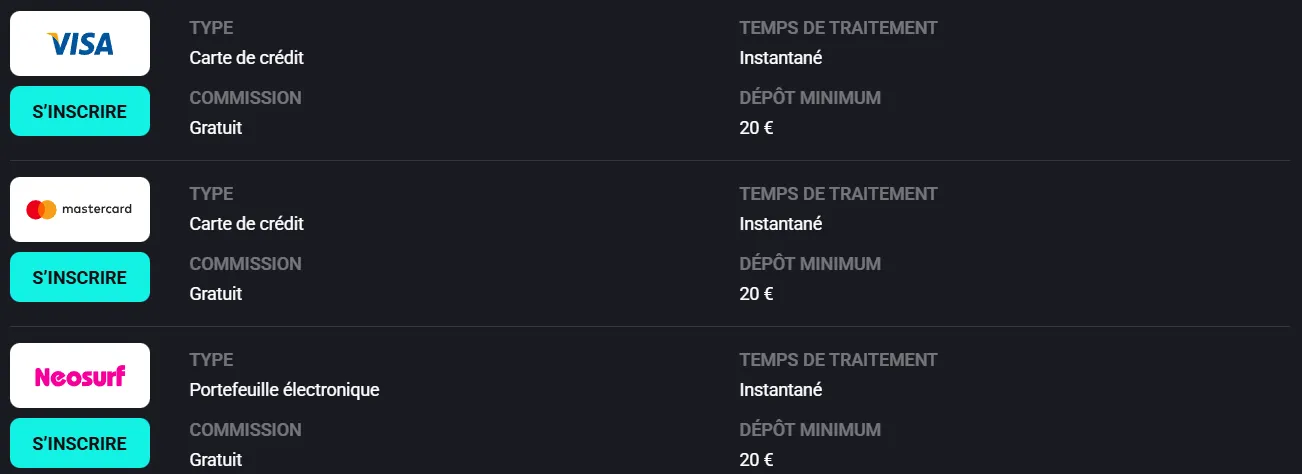The width and height of the screenshot is (1302, 474).
Task: Click the Mastercard logo
Action: (x=80, y=210)
